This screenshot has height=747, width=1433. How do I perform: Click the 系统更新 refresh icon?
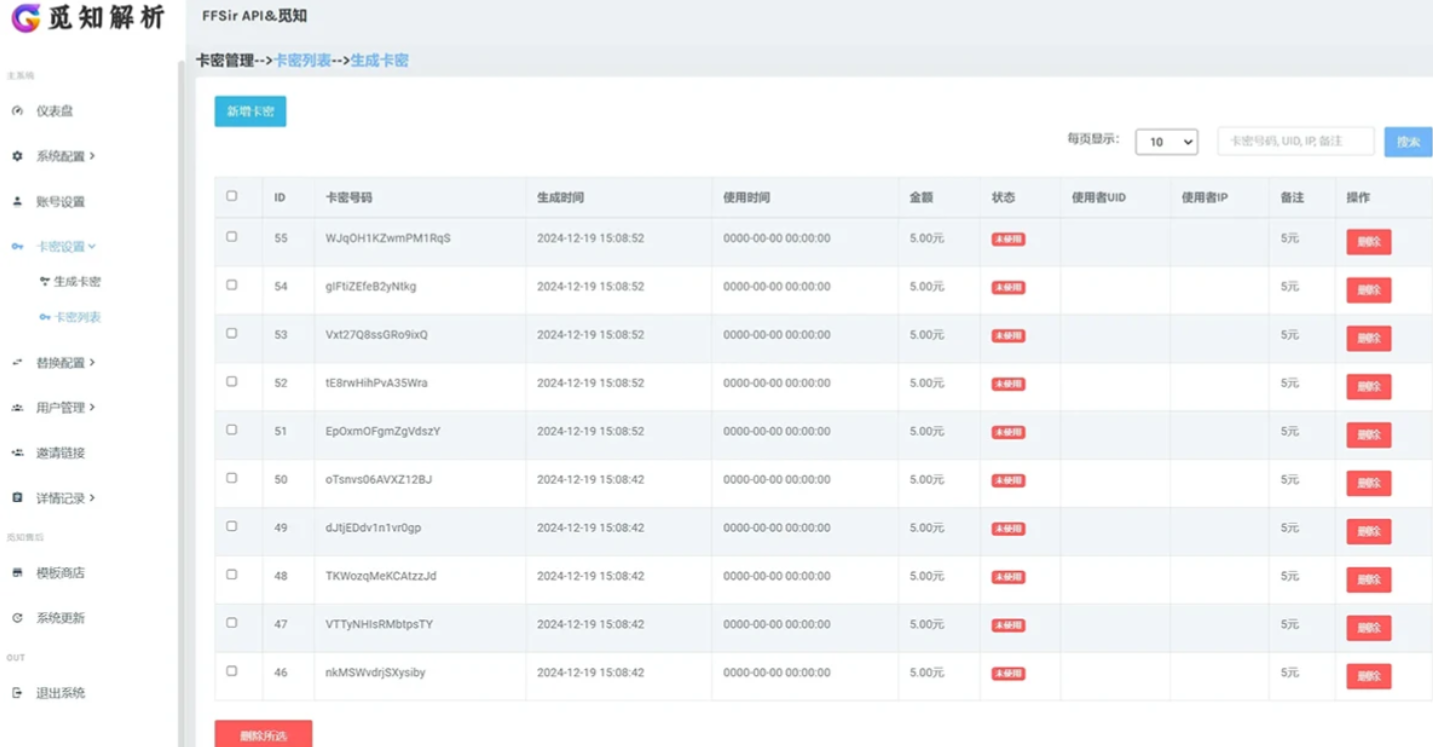(17, 618)
